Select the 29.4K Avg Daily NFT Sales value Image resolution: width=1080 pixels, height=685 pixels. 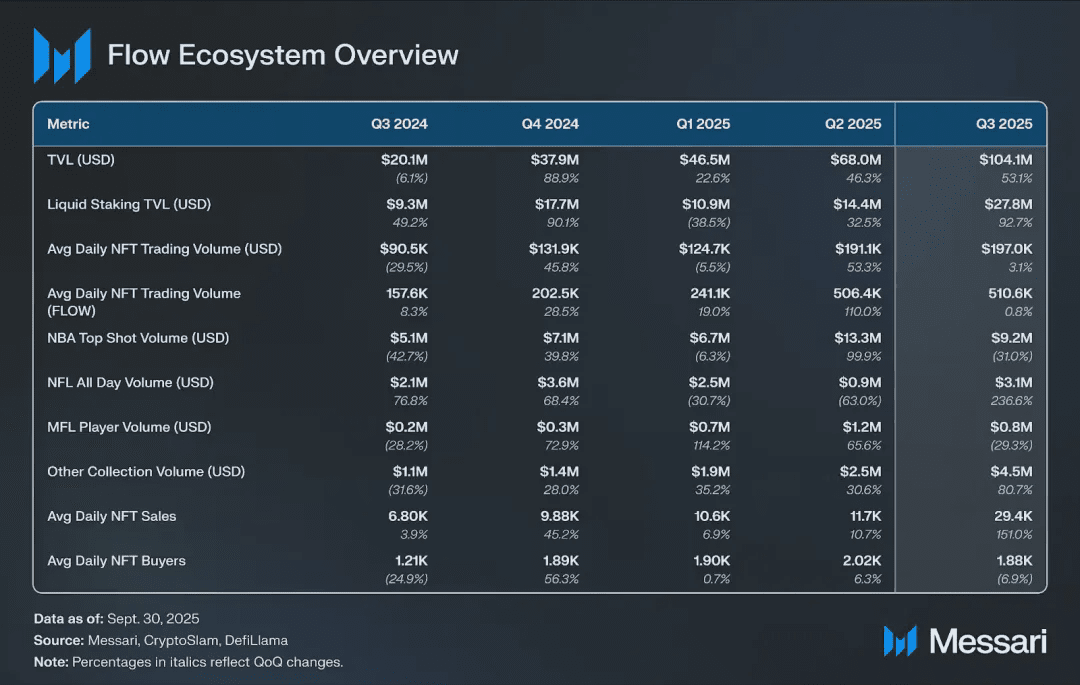pos(1012,516)
